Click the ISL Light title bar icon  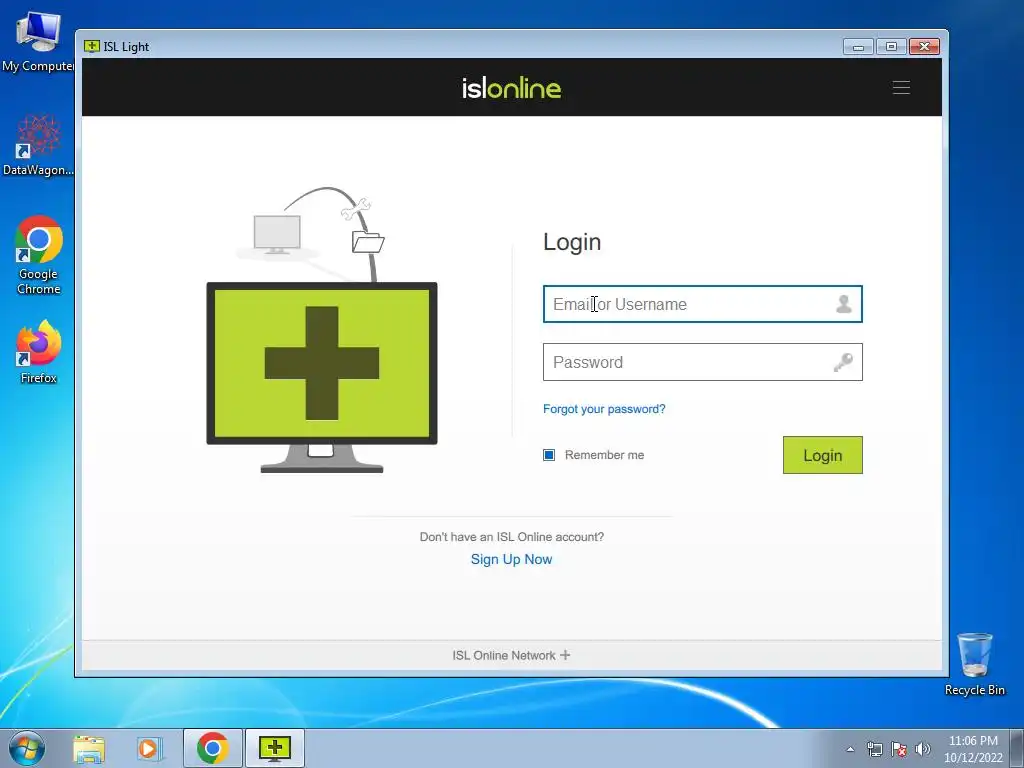pos(91,46)
